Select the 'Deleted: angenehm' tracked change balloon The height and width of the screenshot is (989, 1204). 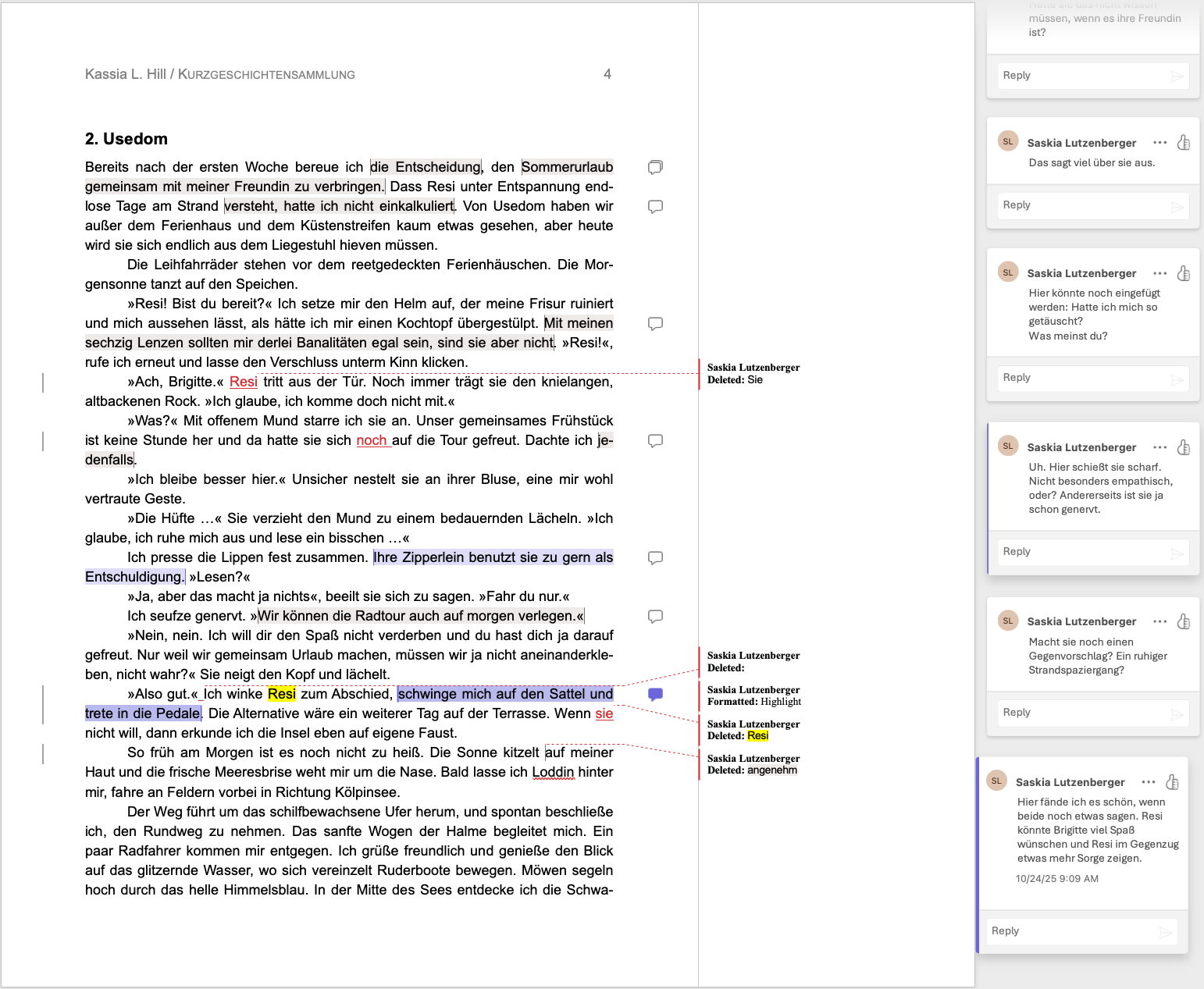point(752,764)
